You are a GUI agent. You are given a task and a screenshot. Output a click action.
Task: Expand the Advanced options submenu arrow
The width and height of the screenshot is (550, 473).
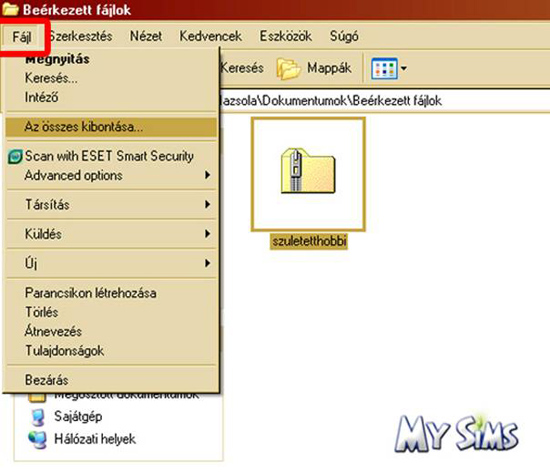(x=208, y=175)
